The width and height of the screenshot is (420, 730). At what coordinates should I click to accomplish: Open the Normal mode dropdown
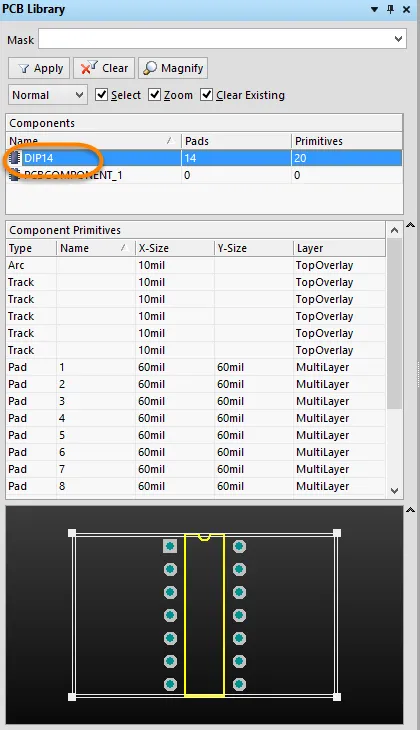47,95
